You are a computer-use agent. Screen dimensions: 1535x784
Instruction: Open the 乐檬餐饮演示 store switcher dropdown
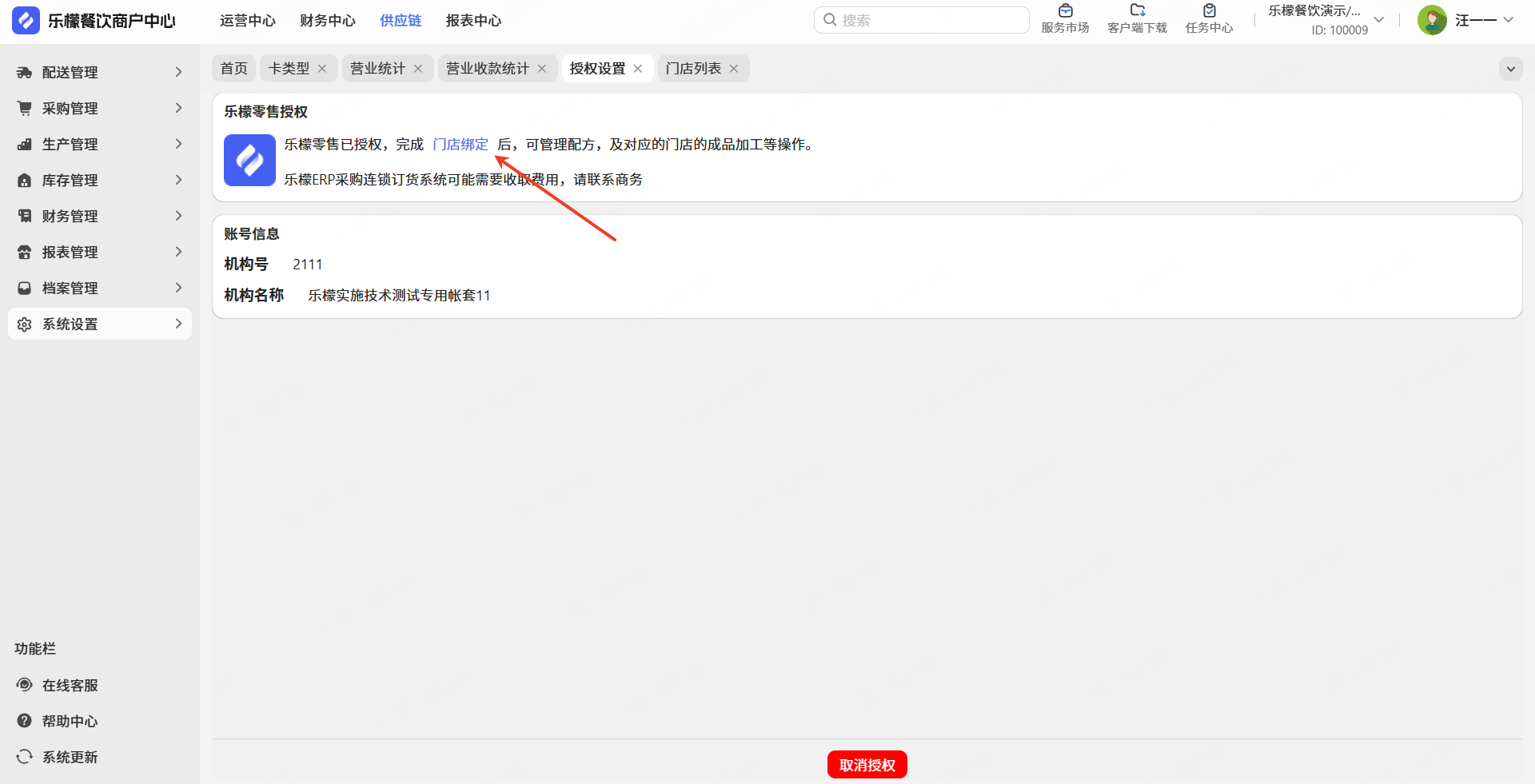(x=1379, y=20)
